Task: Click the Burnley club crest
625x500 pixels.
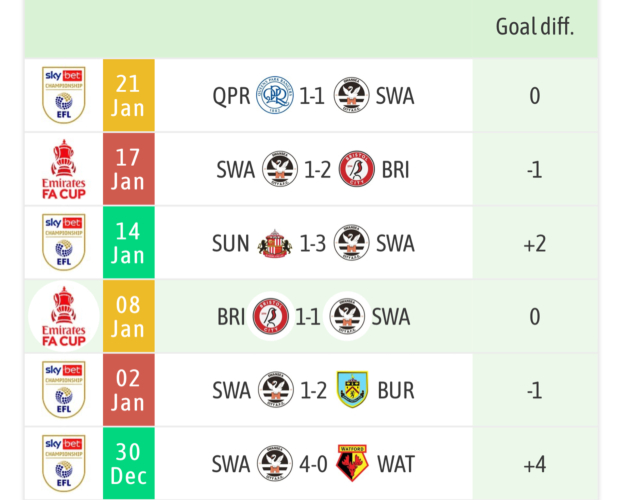Action: (x=351, y=390)
